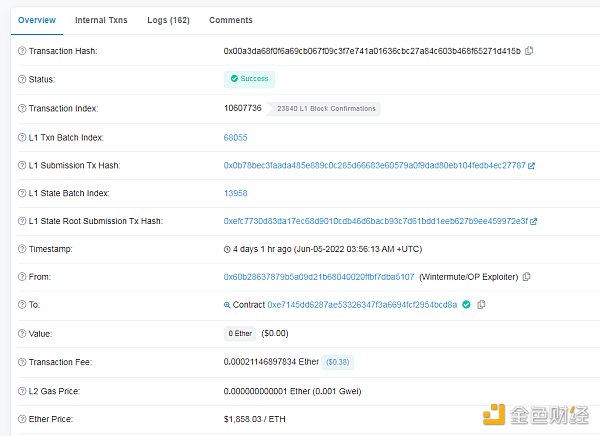Open the To contract address 0xe7145dd6 link
The image size is (600, 436).
[x=362, y=305]
